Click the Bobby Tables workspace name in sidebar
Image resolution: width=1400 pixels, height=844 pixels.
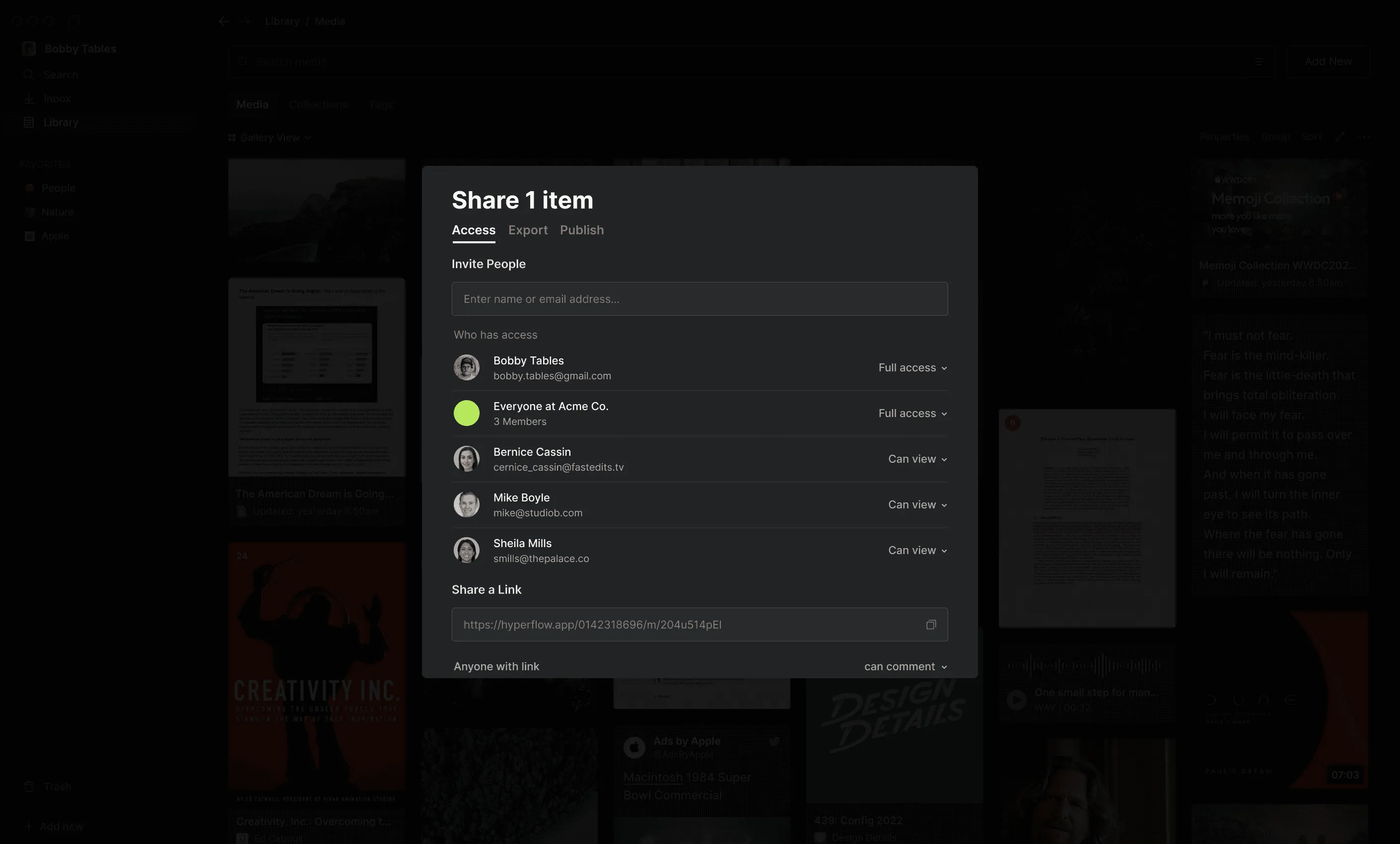click(x=80, y=49)
